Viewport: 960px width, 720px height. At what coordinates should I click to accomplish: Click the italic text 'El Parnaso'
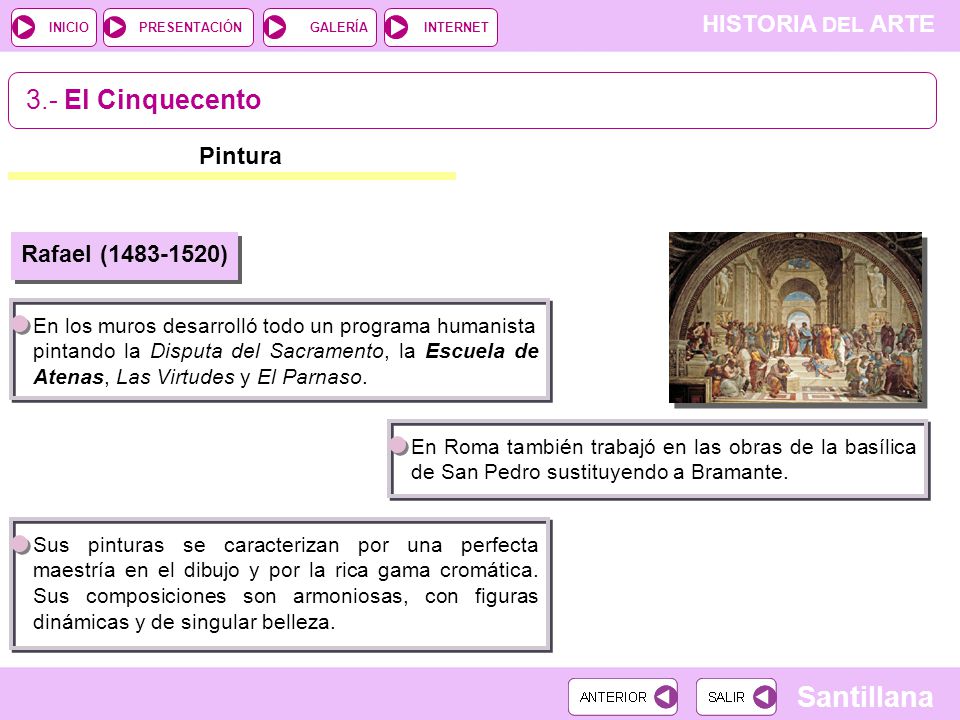coord(309,377)
